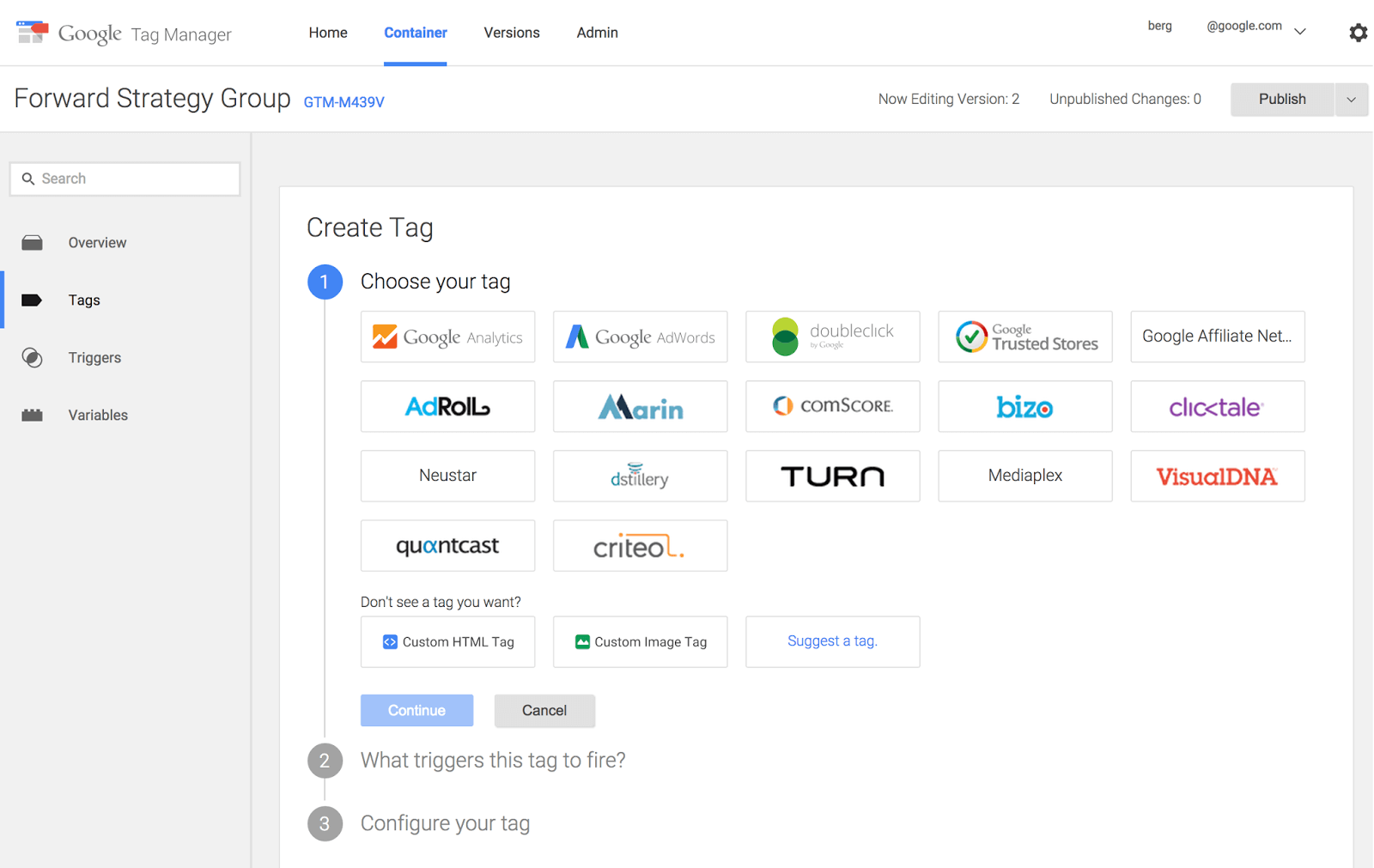The height and width of the screenshot is (868, 1374).
Task: Open Triggers in the sidebar
Action: click(94, 358)
